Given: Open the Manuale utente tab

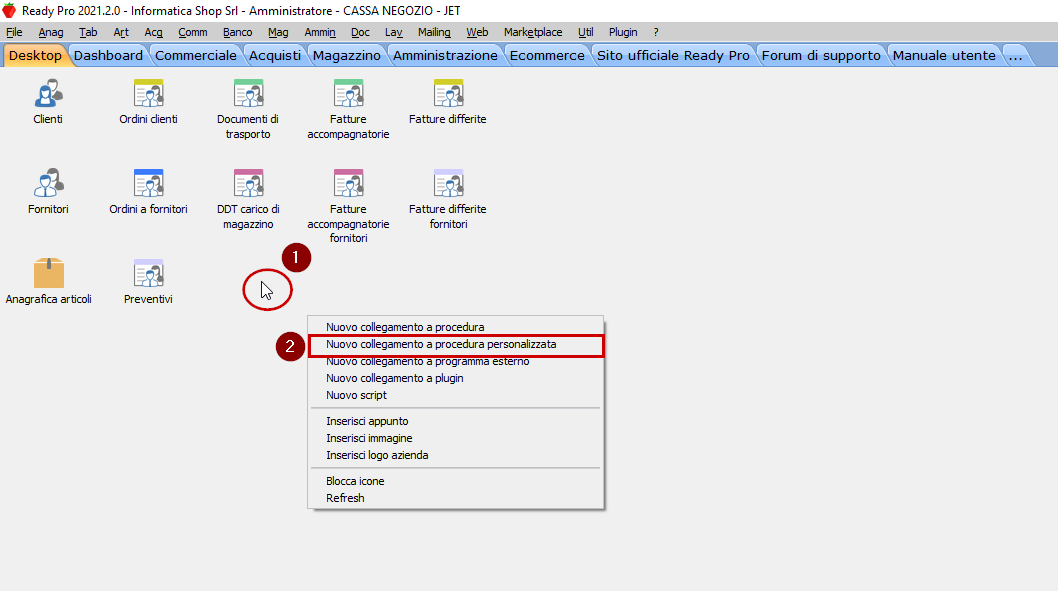Looking at the screenshot, I should pyautogui.click(x=945, y=55).
